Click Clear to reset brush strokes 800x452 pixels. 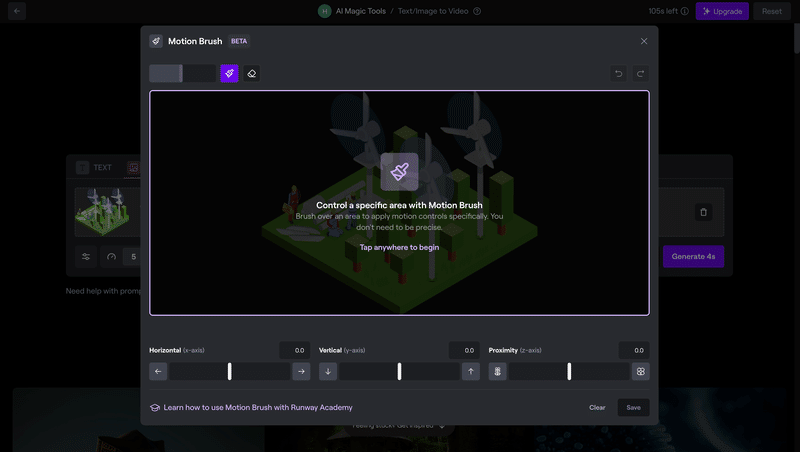tap(597, 408)
